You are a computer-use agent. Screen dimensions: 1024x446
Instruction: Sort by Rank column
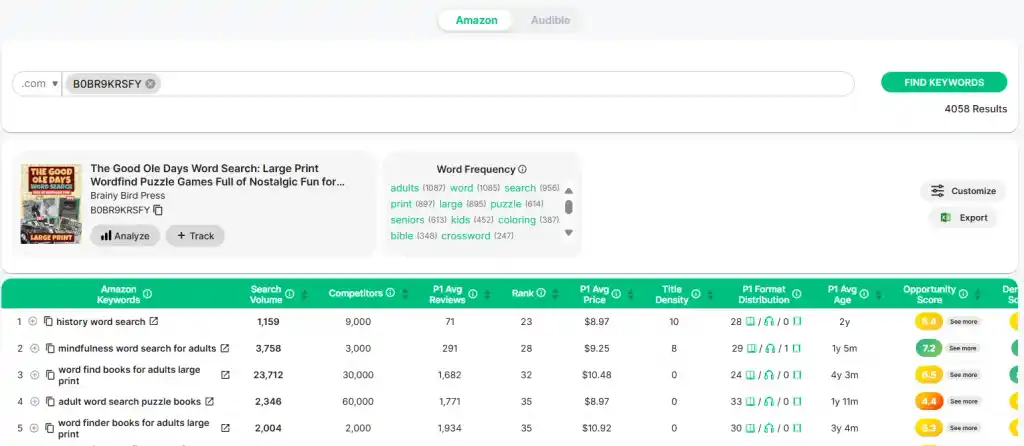coord(555,295)
